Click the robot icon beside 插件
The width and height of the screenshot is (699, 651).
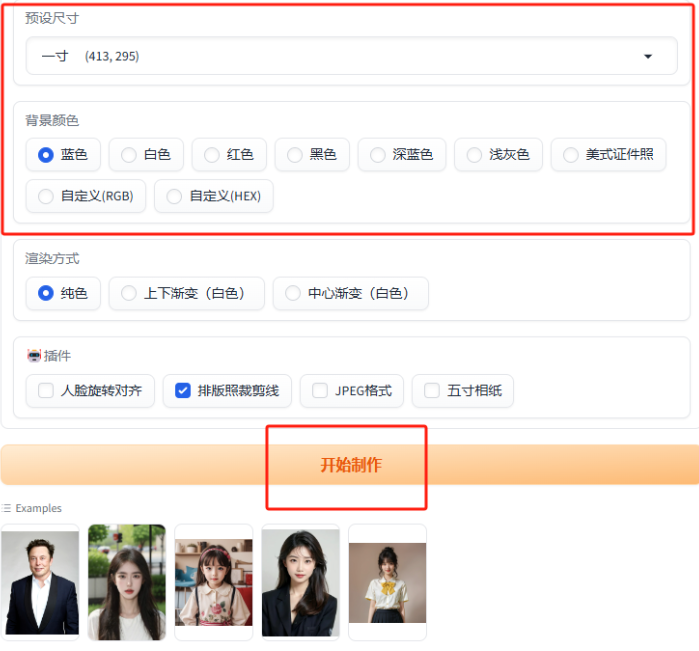(34, 355)
